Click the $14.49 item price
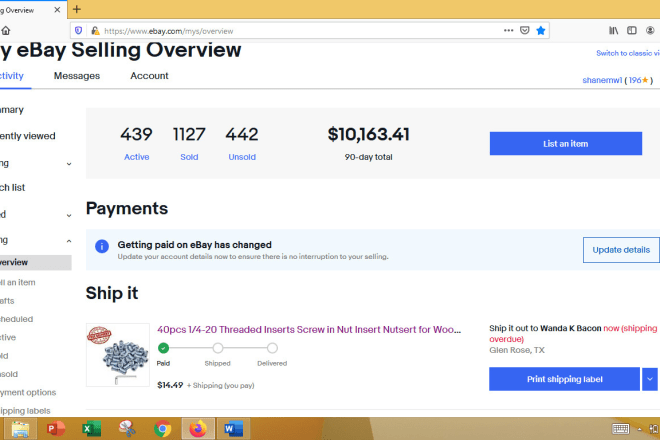 [170, 385]
